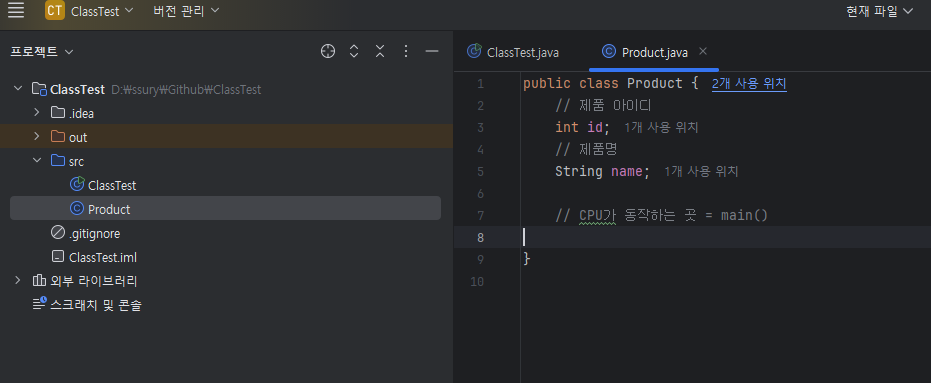The image size is (931, 383).
Task: Click the 외부 라이브러리 library icon
Action: pyautogui.click(x=39, y=280)
